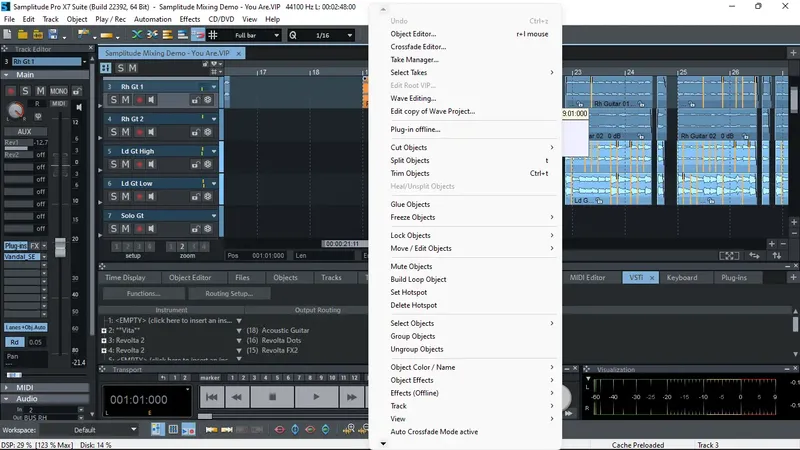Toggle the snap magnet icon in the top toolbar

click(x=198, y=35)
